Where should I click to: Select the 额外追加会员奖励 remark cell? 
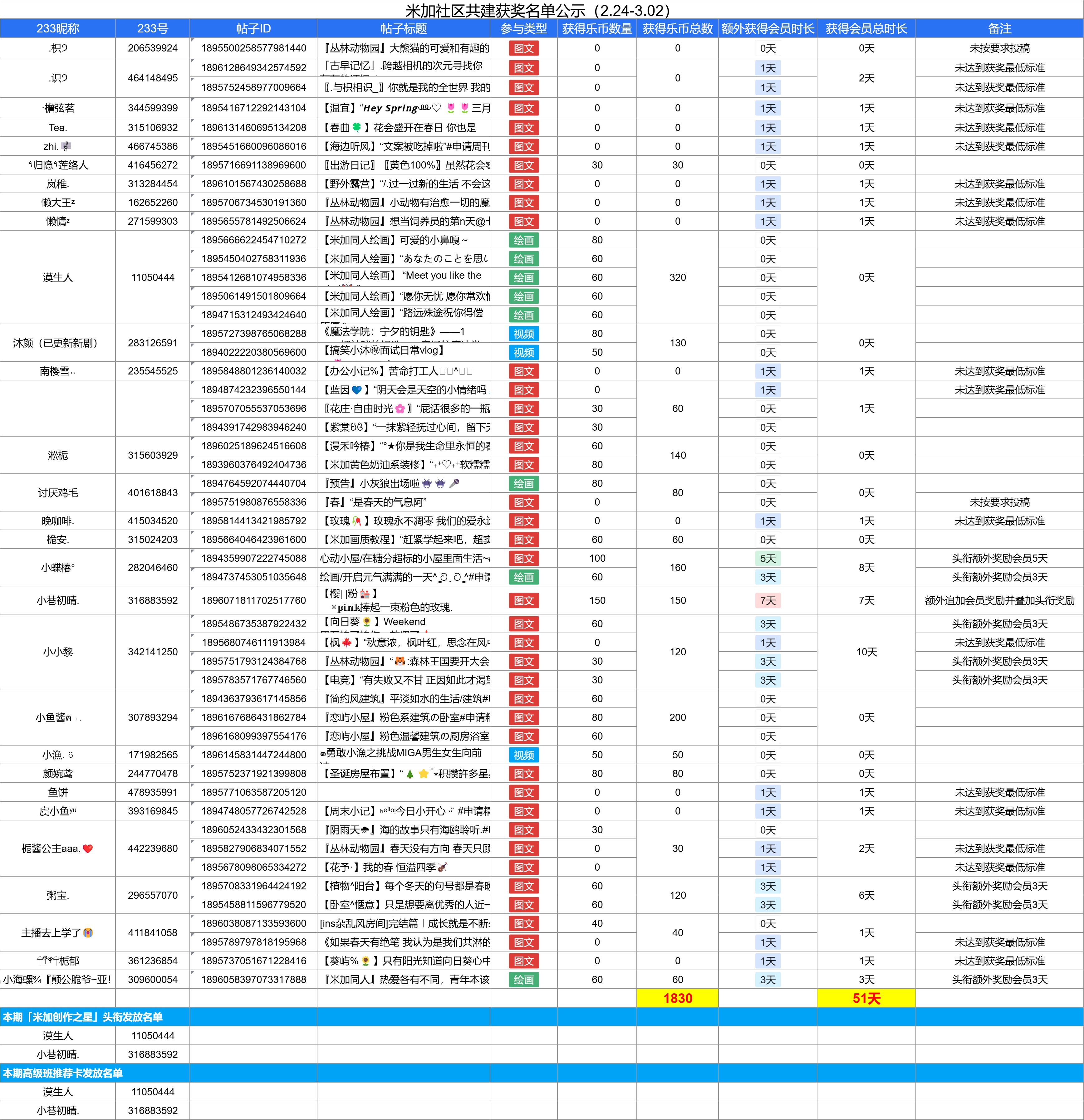click(x=999, y=601)
